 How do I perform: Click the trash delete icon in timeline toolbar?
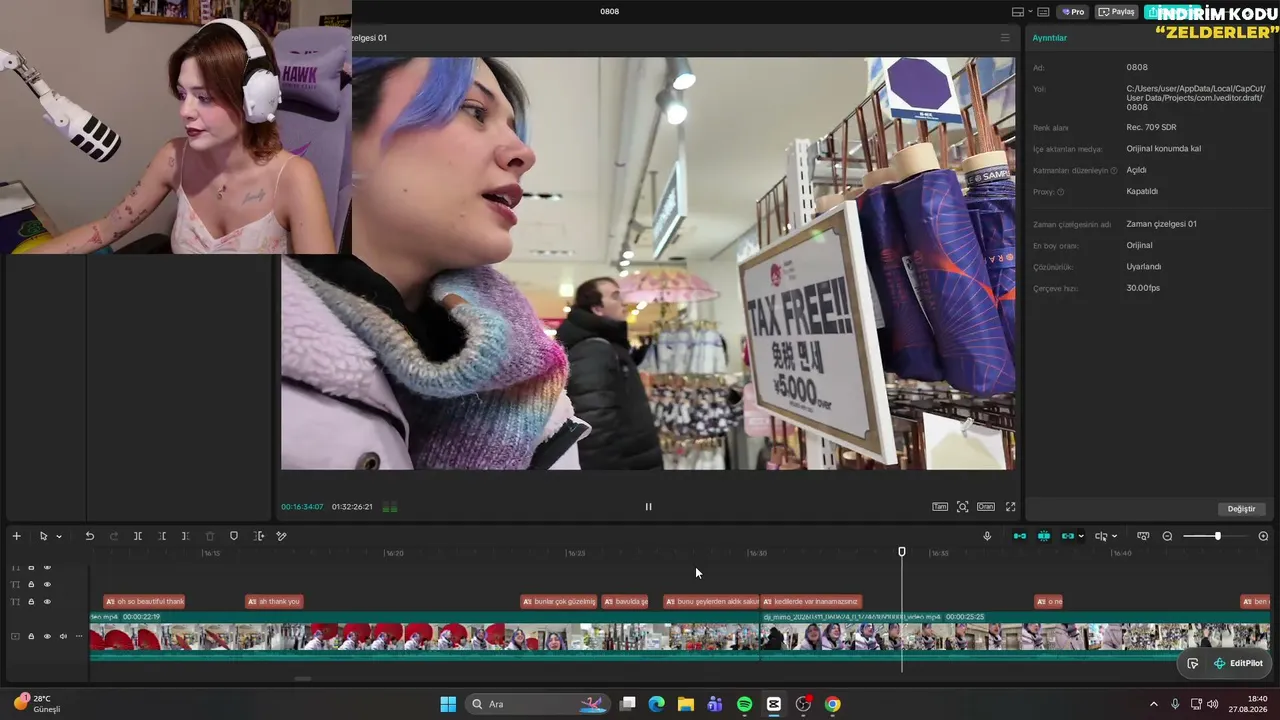(x=210, y=536)
